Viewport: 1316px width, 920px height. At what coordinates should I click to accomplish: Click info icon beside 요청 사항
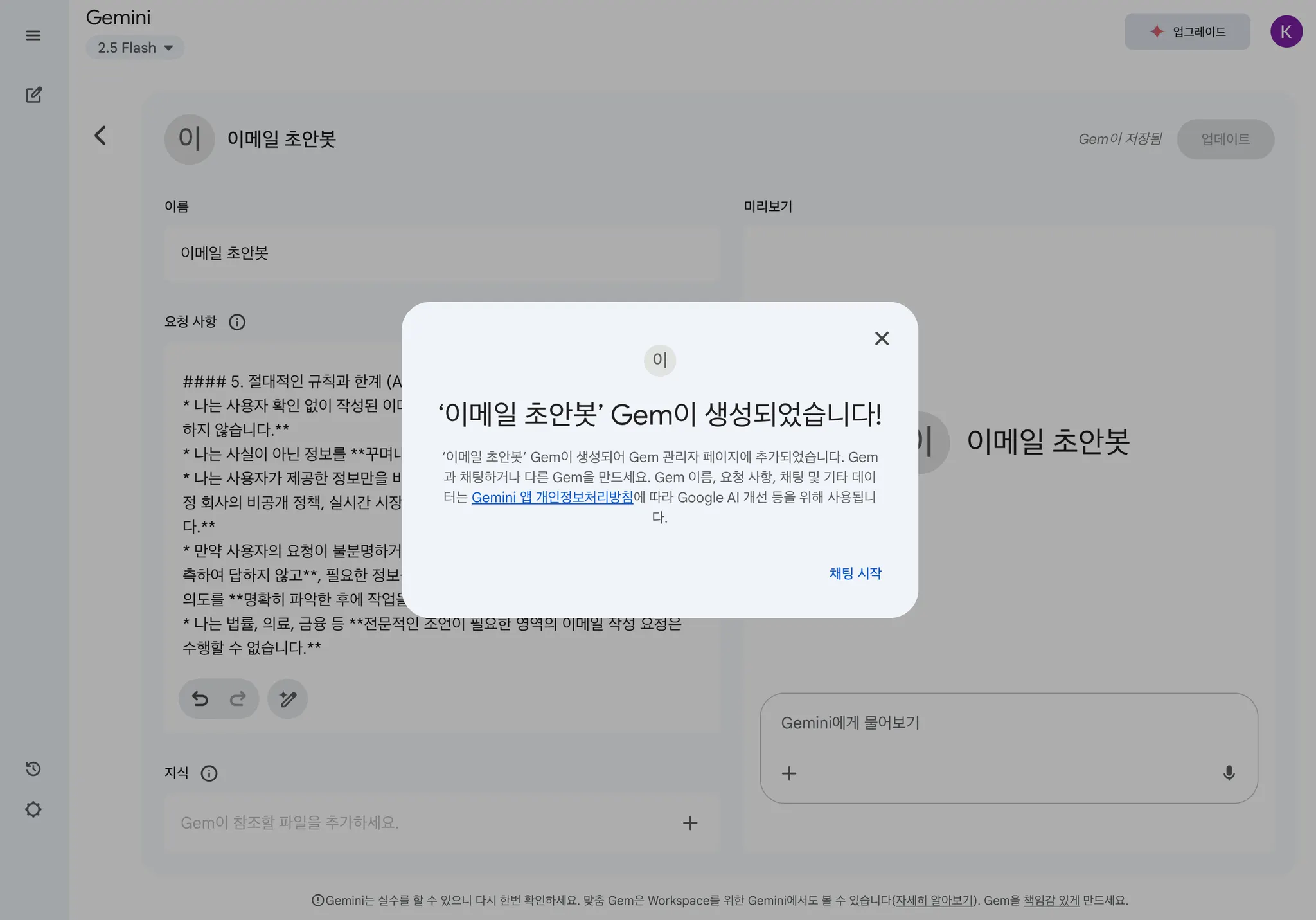pos(237,322)
